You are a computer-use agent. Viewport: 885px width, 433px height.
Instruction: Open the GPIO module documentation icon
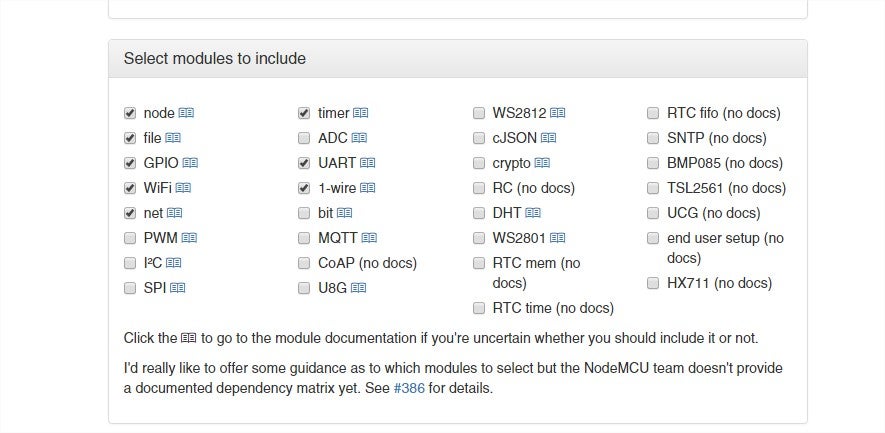tap(190, 163)
